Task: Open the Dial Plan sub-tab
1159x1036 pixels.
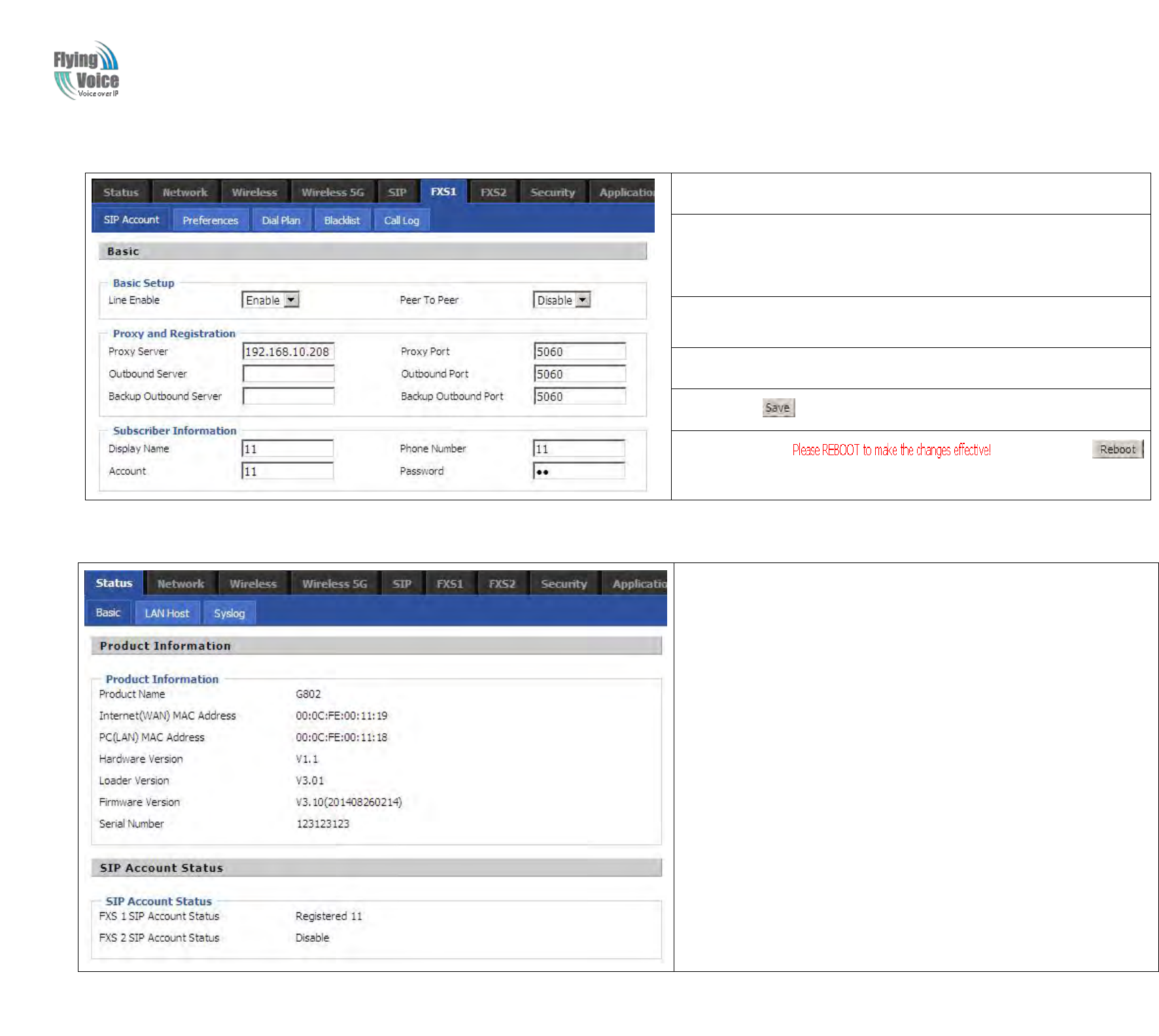Action: 281,220
